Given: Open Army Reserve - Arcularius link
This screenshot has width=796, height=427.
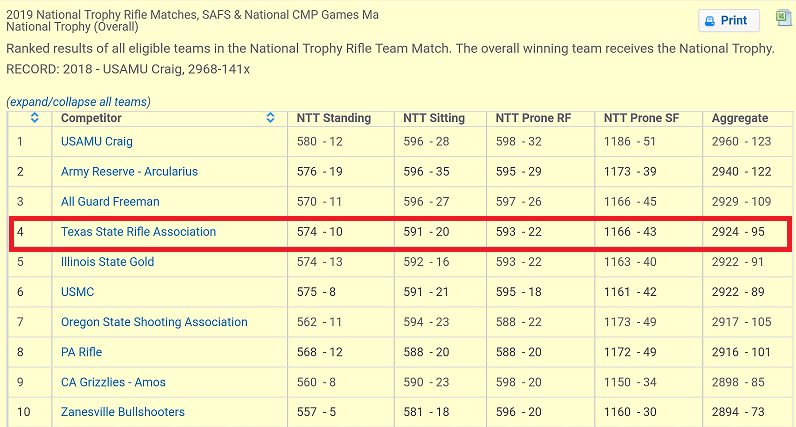Looking at the screenshot, I should 129,172.
